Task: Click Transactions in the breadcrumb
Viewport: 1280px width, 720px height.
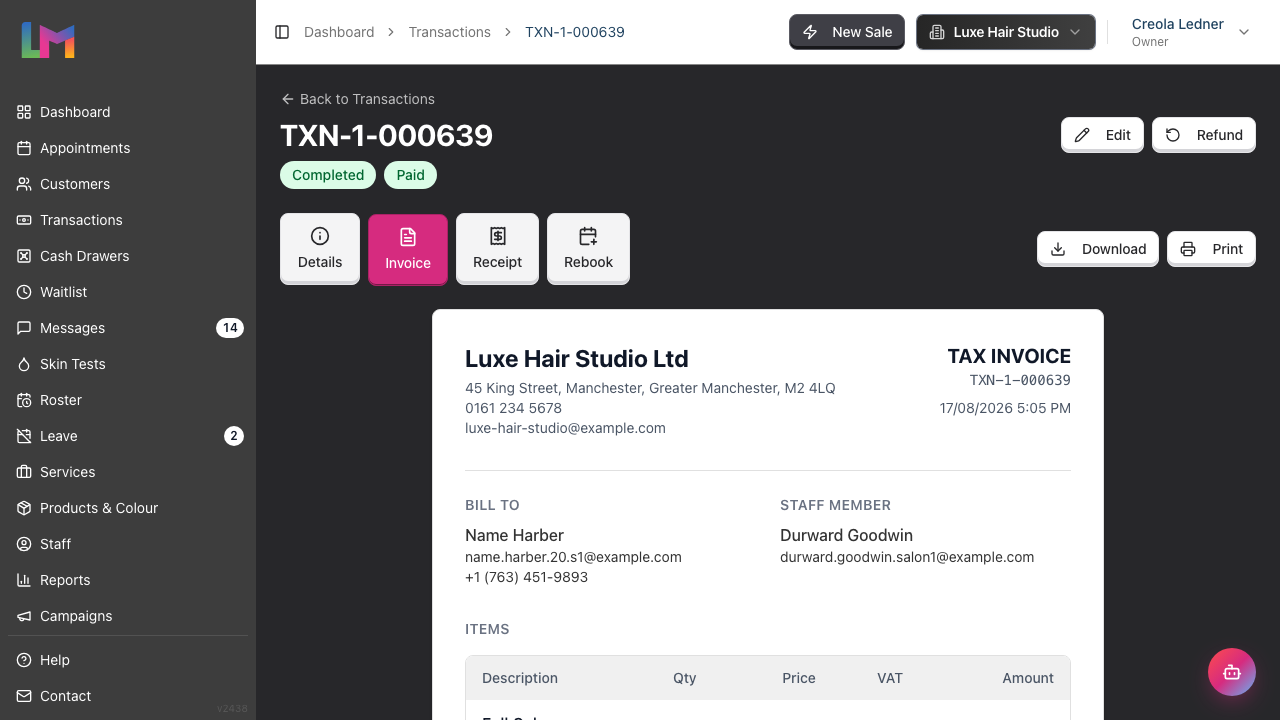Action: click(450, 32)
